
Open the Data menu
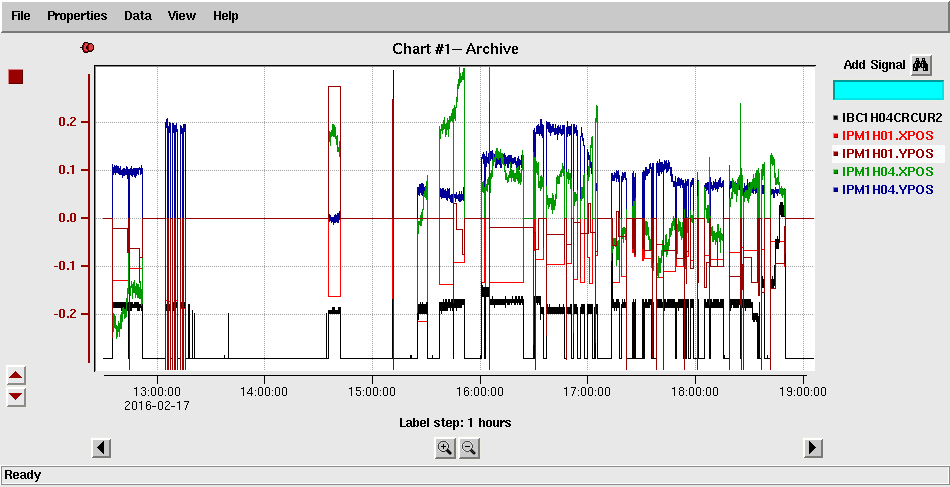138,16
